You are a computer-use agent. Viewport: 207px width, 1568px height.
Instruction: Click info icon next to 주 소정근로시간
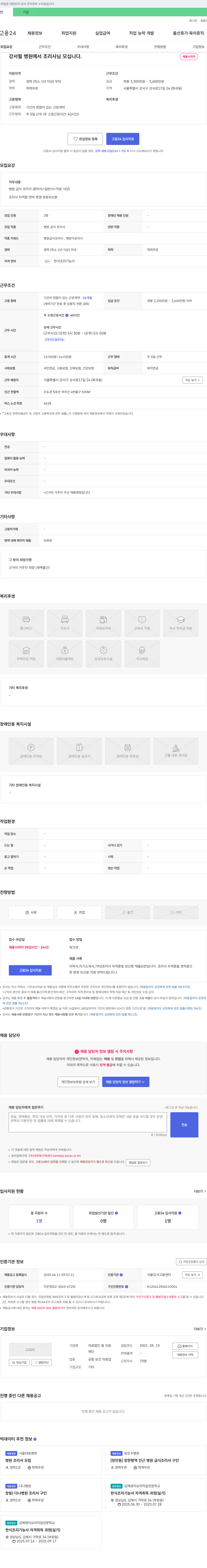67,315
